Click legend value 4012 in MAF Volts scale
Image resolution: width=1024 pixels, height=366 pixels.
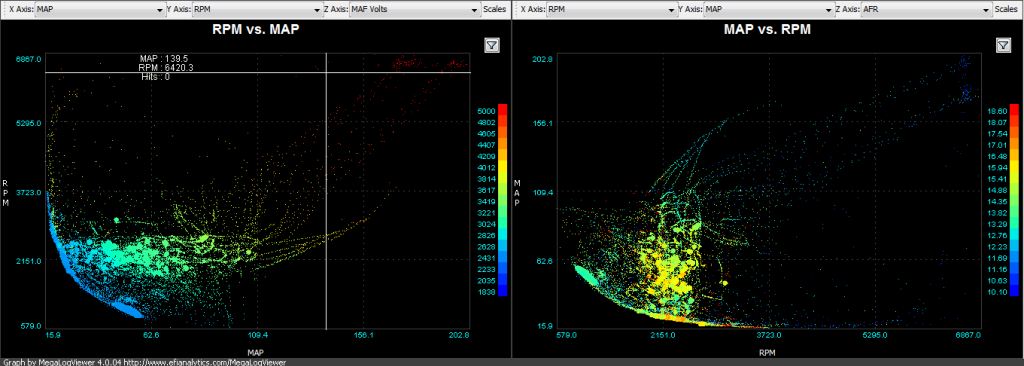click(x=488, y=167)
